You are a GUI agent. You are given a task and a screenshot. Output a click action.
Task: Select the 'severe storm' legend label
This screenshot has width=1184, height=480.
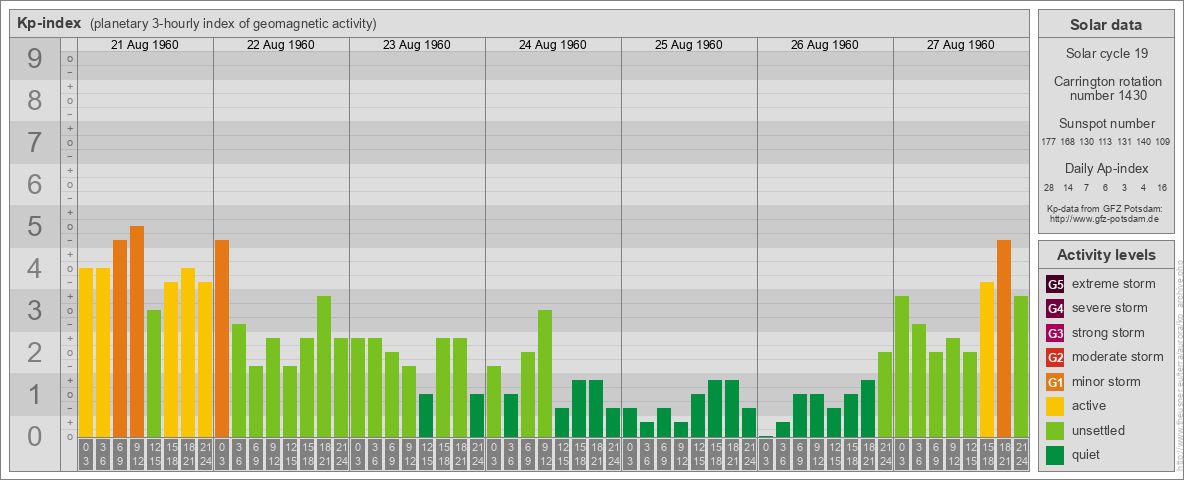(1110, 308)
